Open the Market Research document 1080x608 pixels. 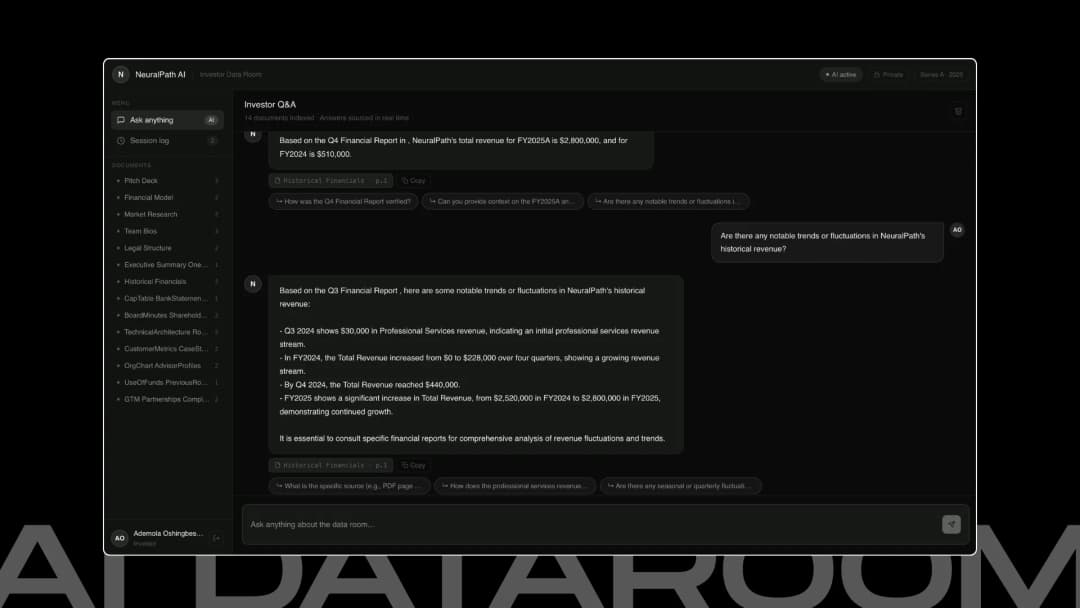click(167, 214)
